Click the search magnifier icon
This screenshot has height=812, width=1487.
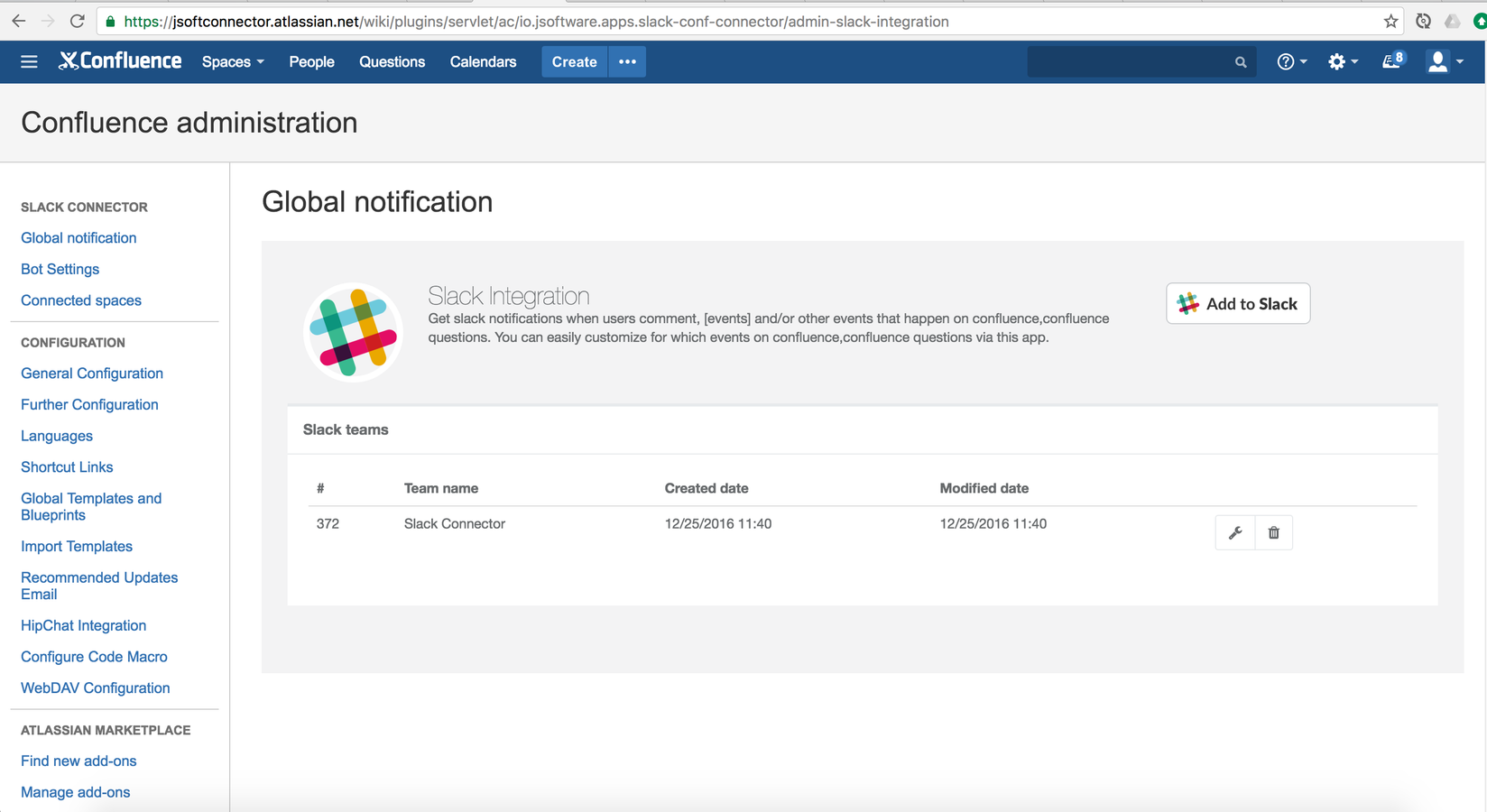[x=1241, y=62]
